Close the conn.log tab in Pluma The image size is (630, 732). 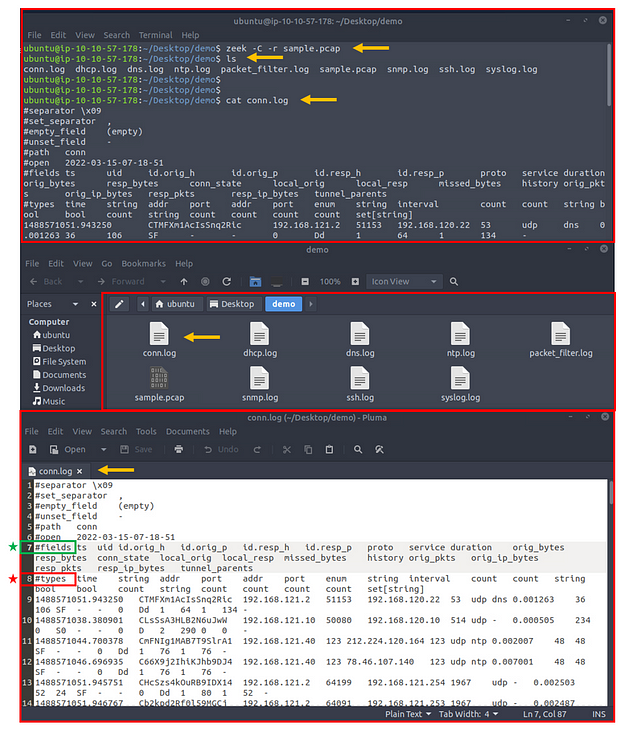coord(79,472)
